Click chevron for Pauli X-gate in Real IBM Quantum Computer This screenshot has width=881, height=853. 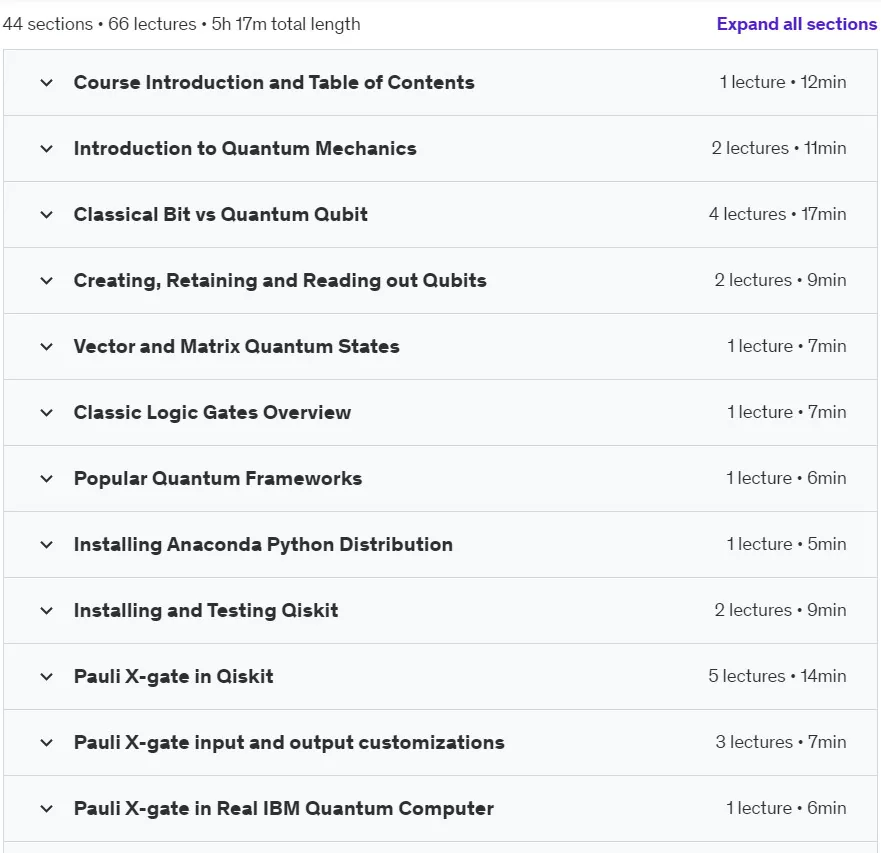(47, 809)
